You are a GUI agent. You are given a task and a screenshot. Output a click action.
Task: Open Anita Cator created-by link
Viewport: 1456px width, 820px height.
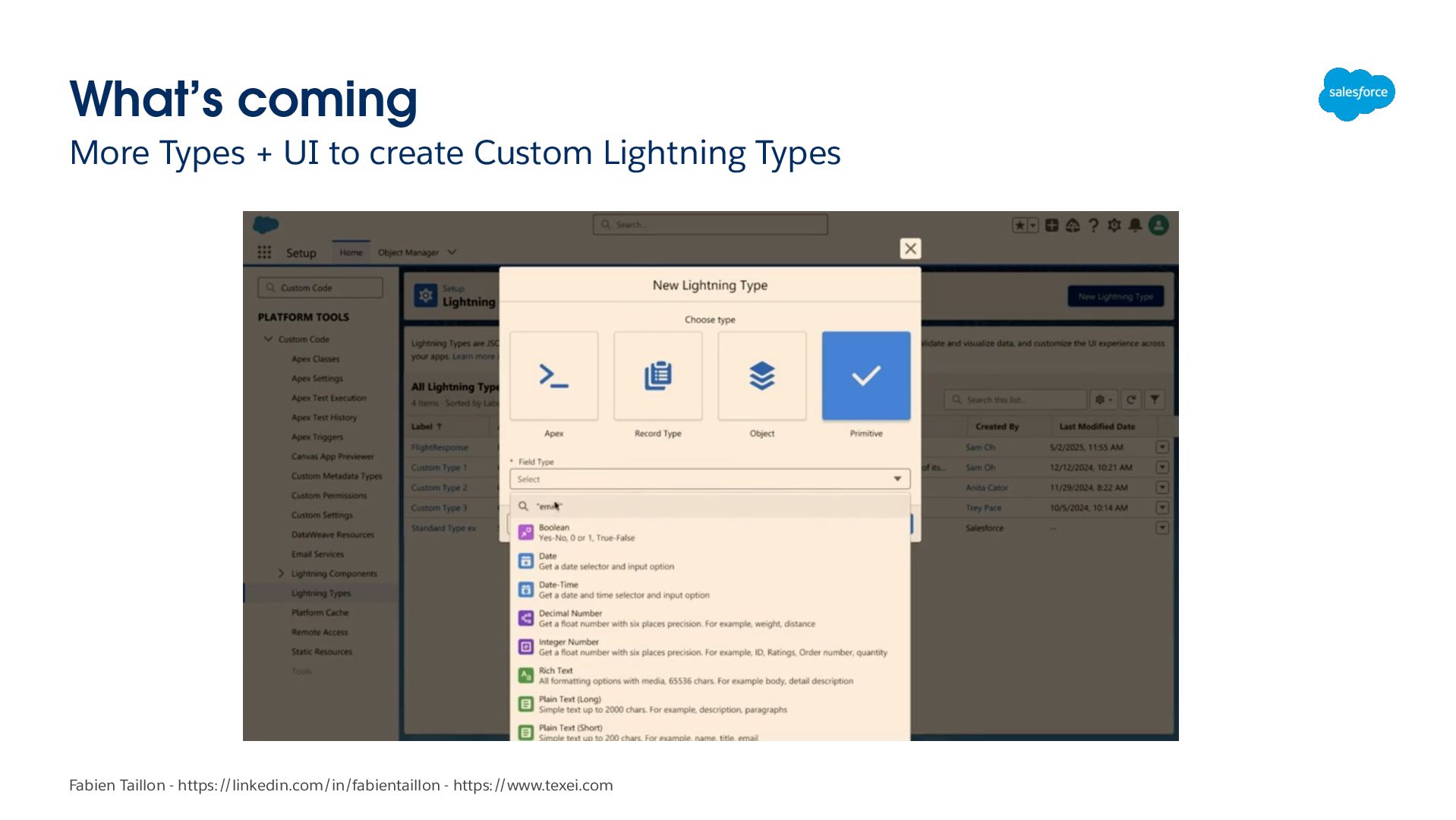point(987,487)
